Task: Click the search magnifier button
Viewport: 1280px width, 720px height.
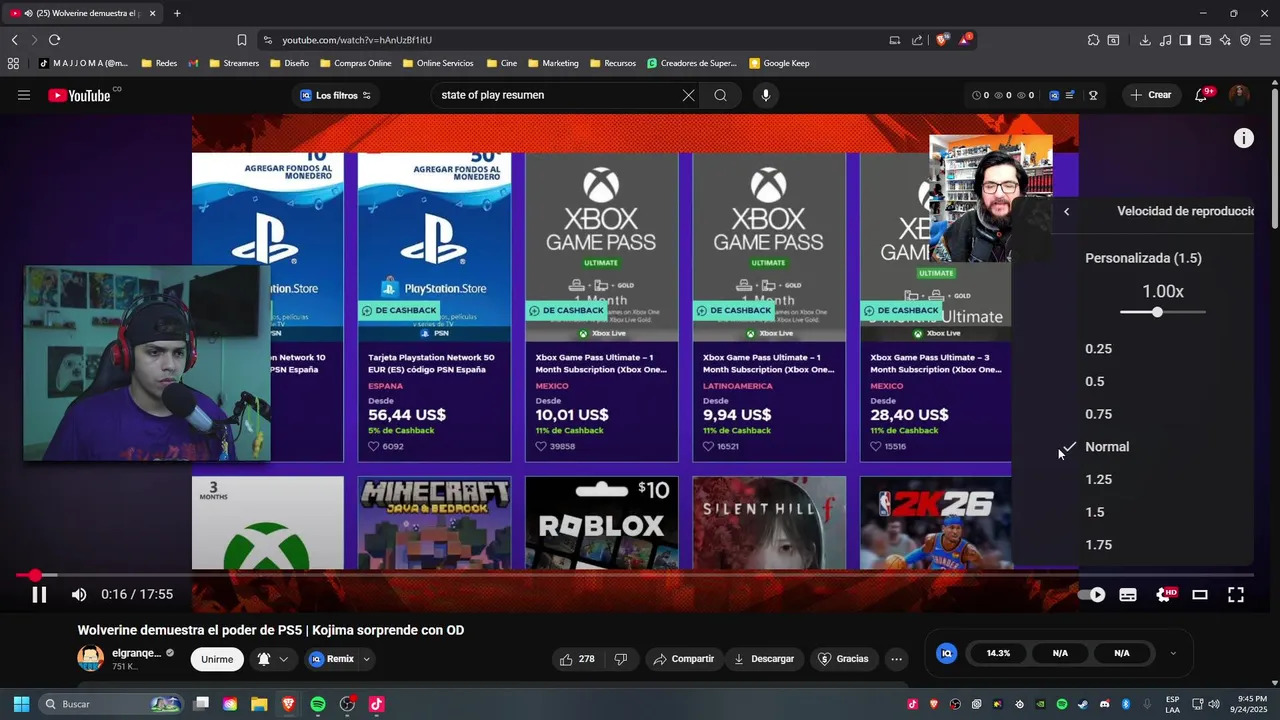Action: pyautogui.click(x=720, y=95)
